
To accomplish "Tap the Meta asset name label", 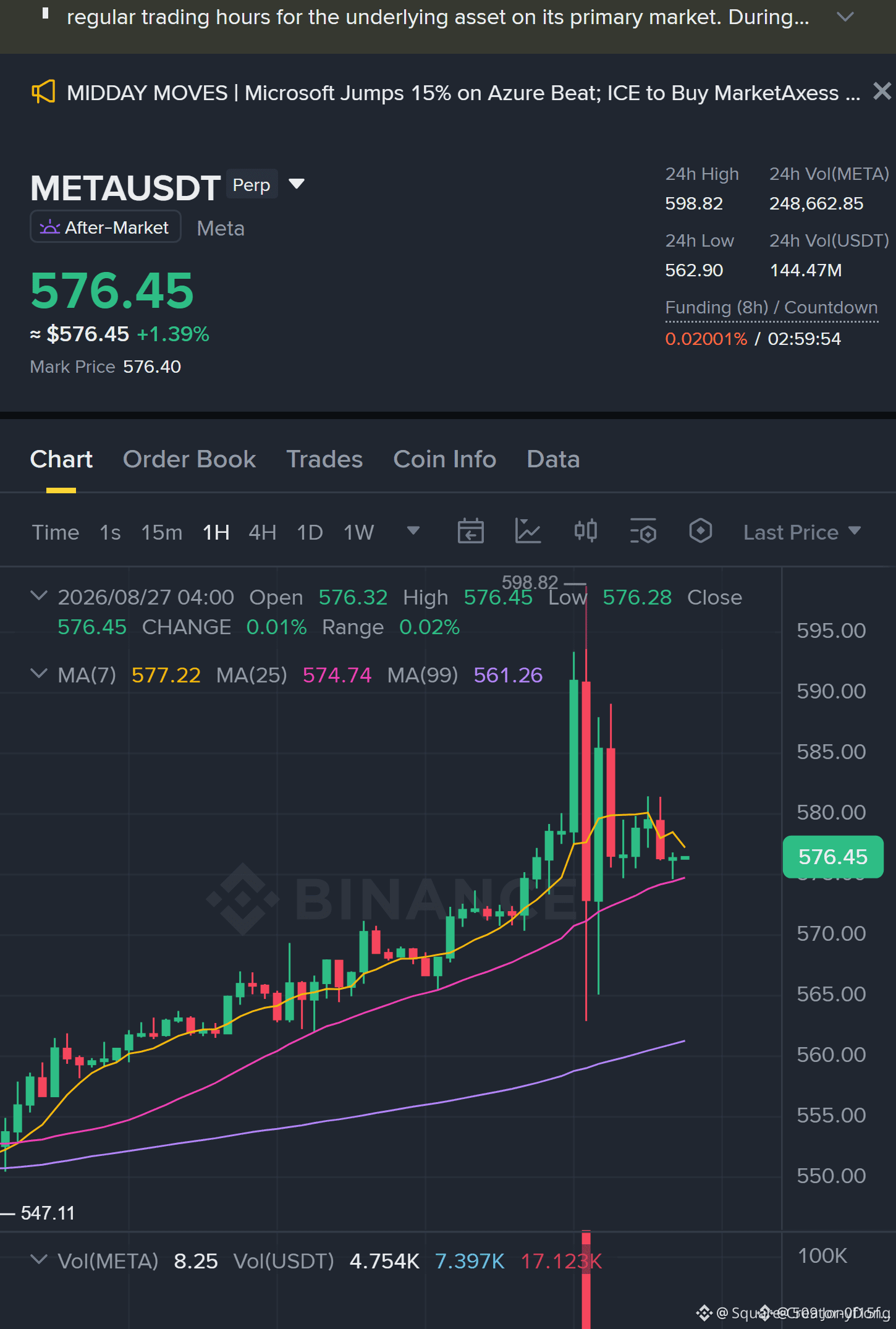I will pos(221,228).
